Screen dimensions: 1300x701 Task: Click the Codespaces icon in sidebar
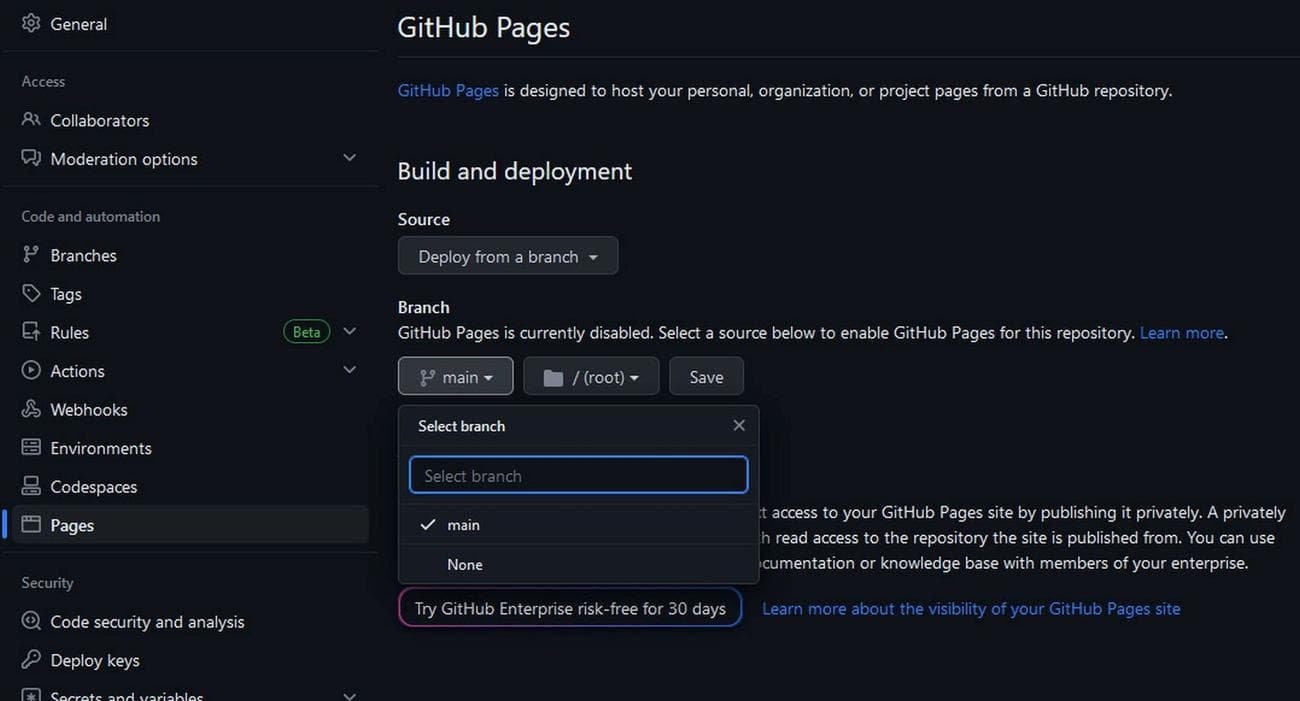pyautogui.click(x=31, y=486)
